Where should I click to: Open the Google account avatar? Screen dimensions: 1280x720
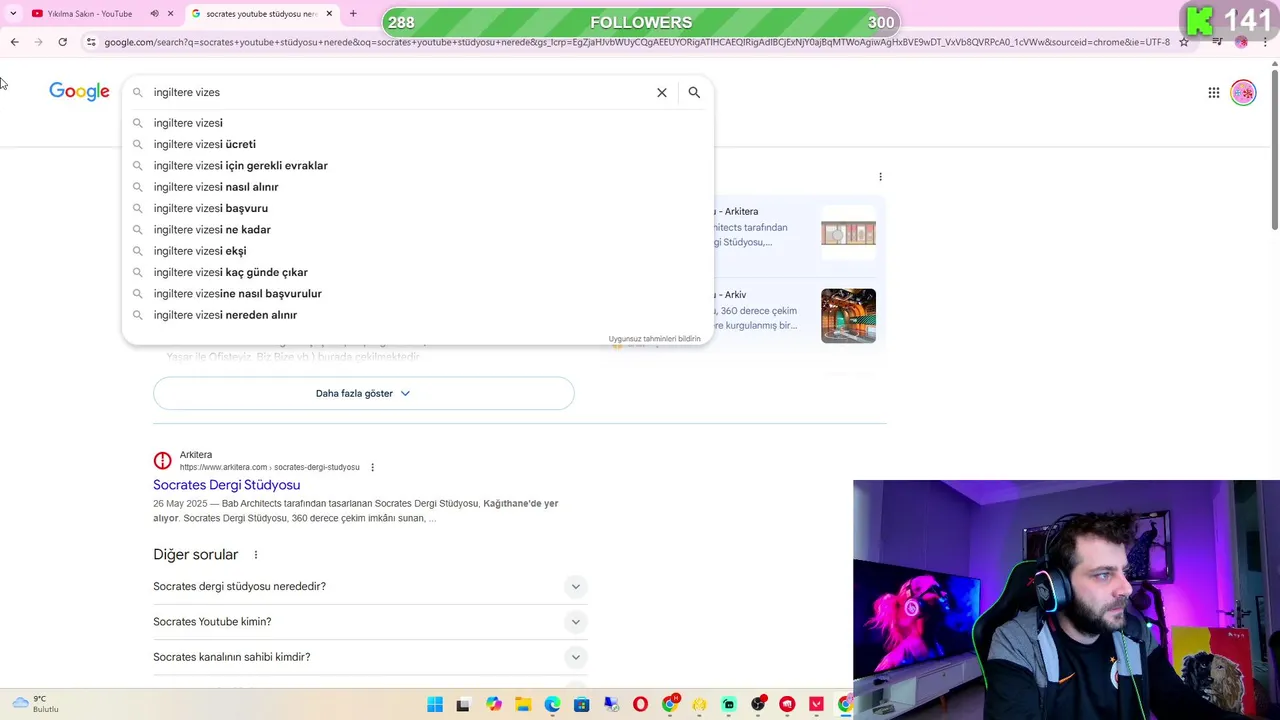coord(1243,92)
